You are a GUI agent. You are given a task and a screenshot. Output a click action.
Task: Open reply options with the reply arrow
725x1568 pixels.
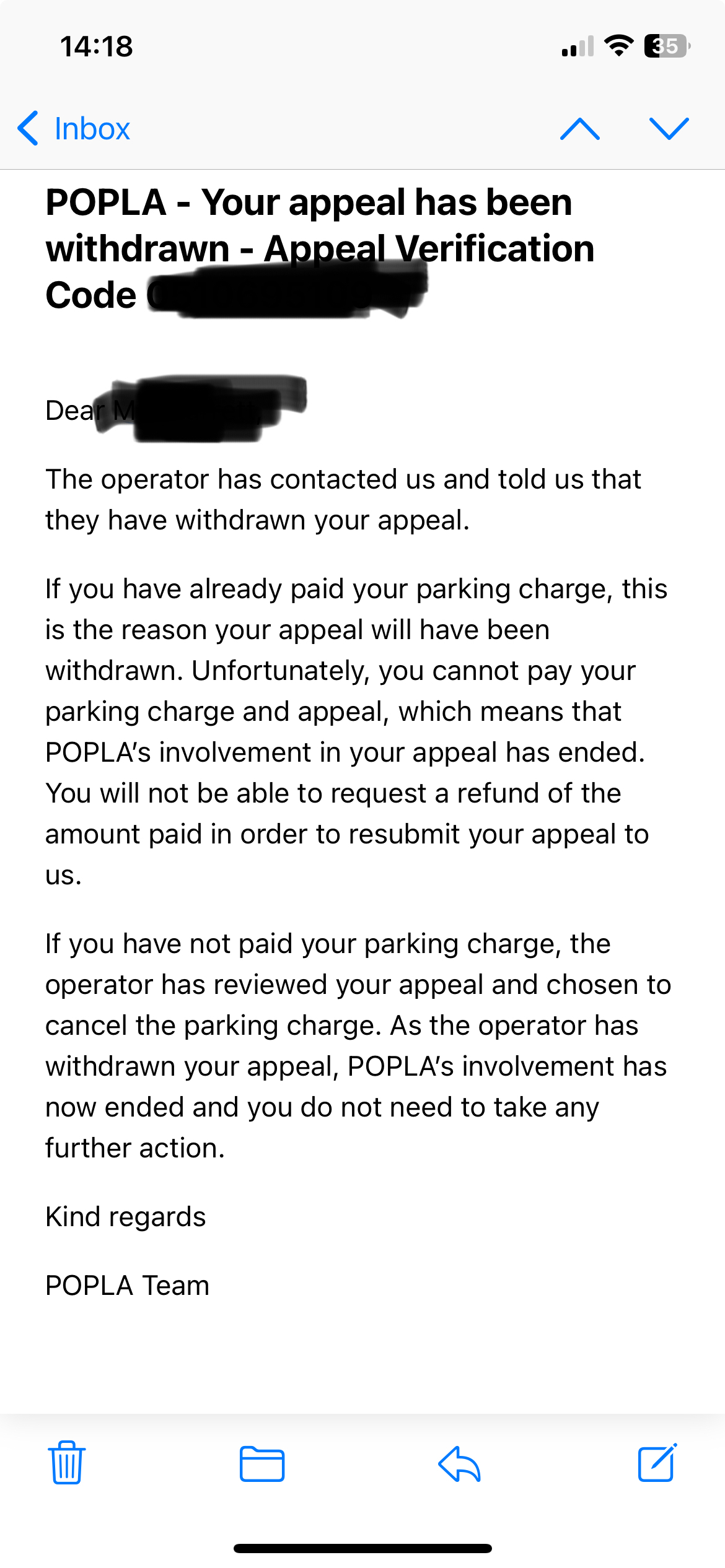pos(459,1464)
